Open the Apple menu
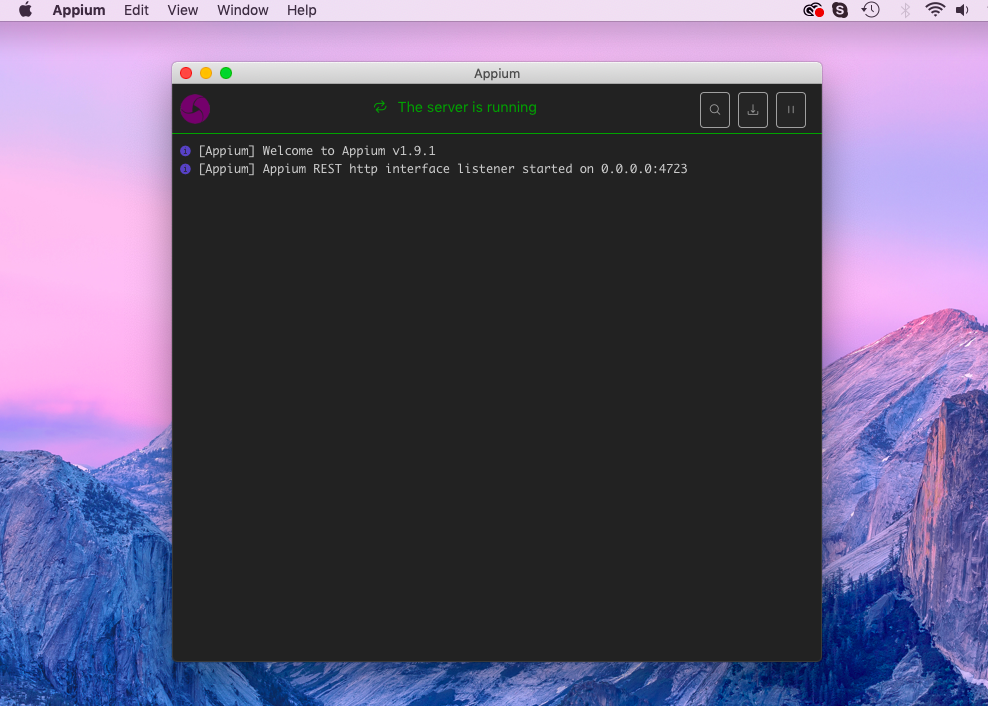 (25, 10)
